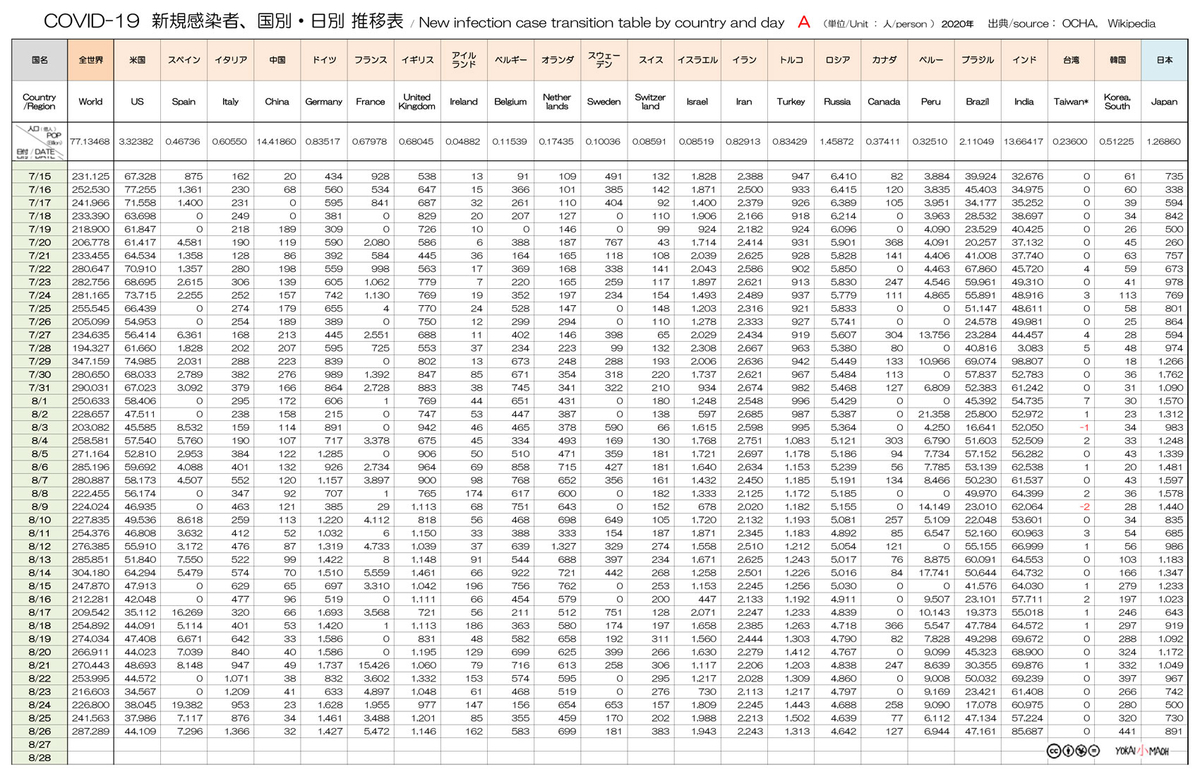Select US value 77.255 on 7/16
Screen dimensions: 1200x772
pyautogui.click(x=140, y=188)
